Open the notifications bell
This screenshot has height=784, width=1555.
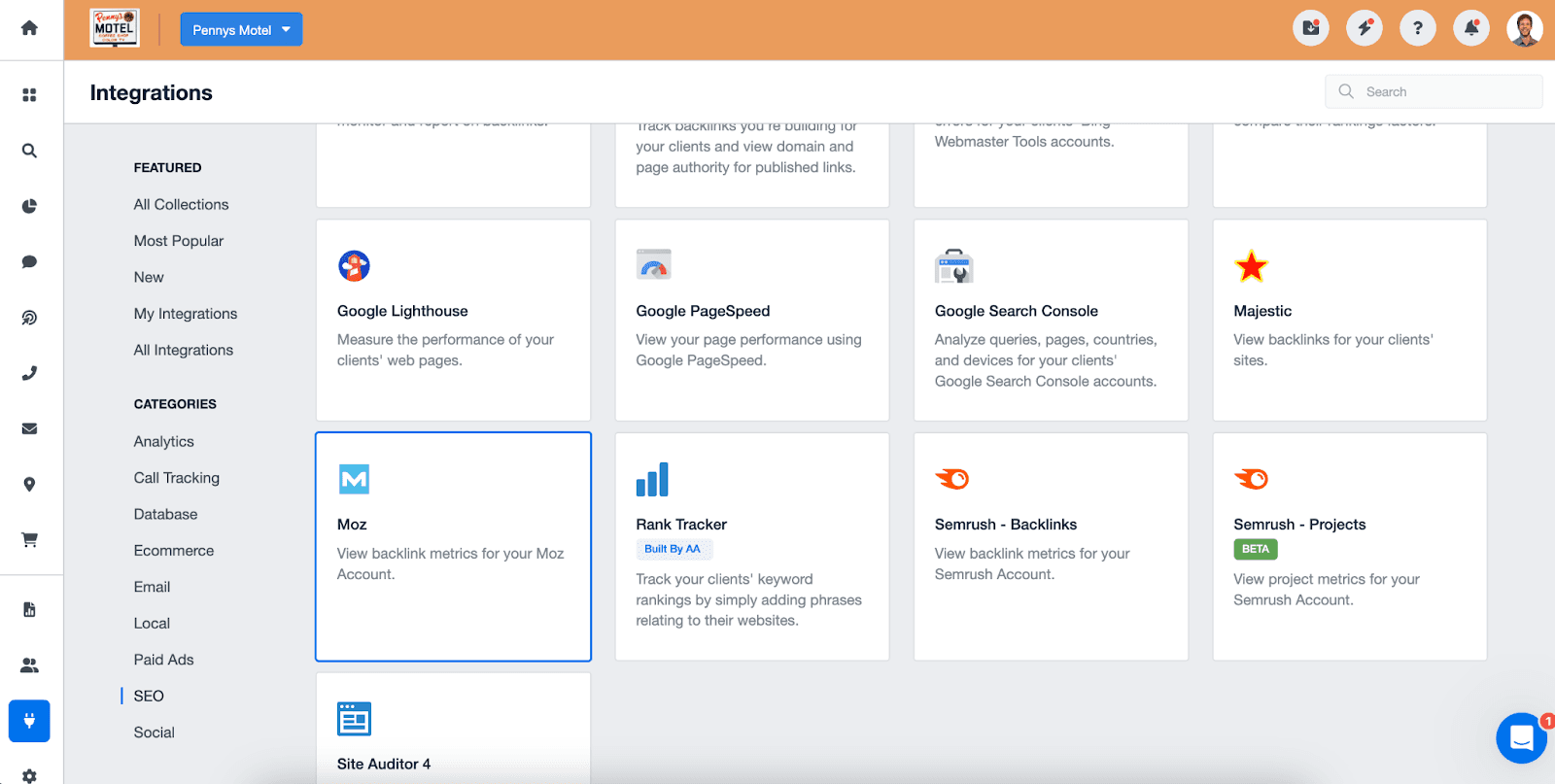point(1470,28)
